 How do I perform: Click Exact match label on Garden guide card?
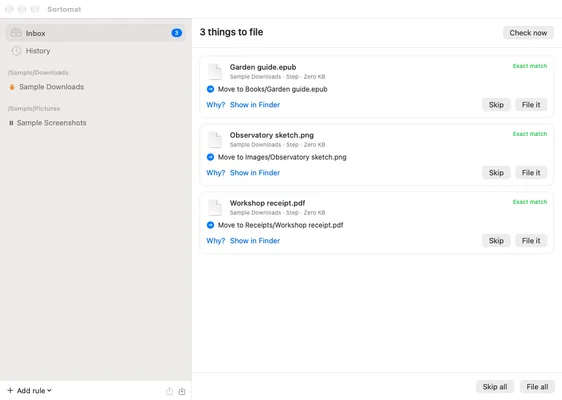[530, 66]
